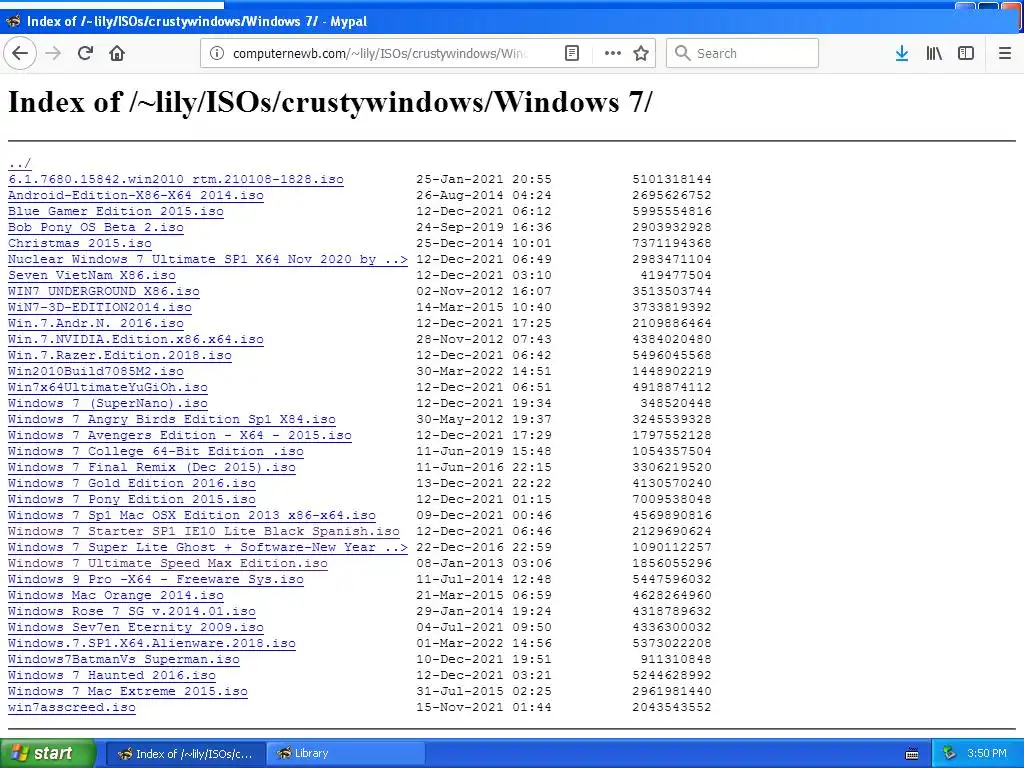
Task: Go to the Home page icon
Action: [117, 53]
